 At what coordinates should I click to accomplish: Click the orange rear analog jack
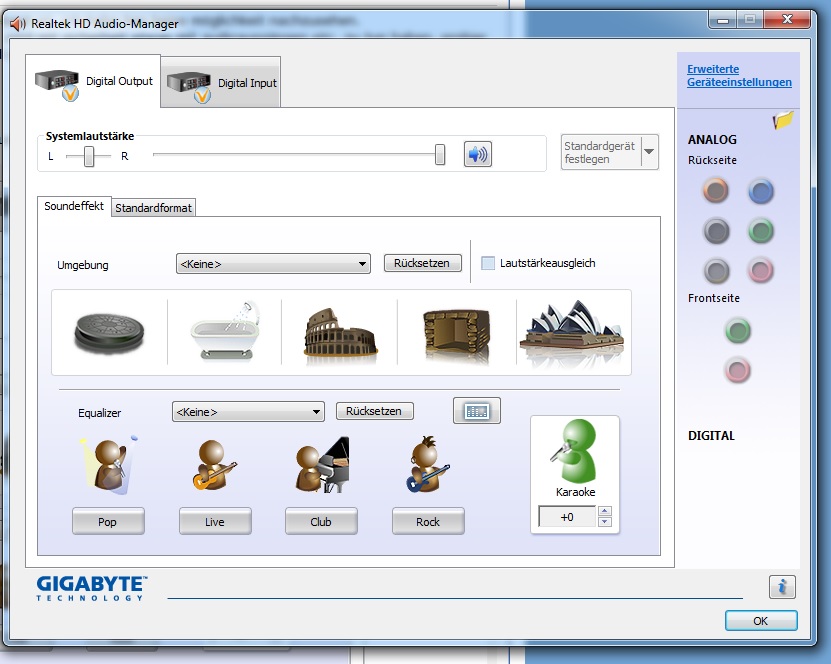click(715, 191)
